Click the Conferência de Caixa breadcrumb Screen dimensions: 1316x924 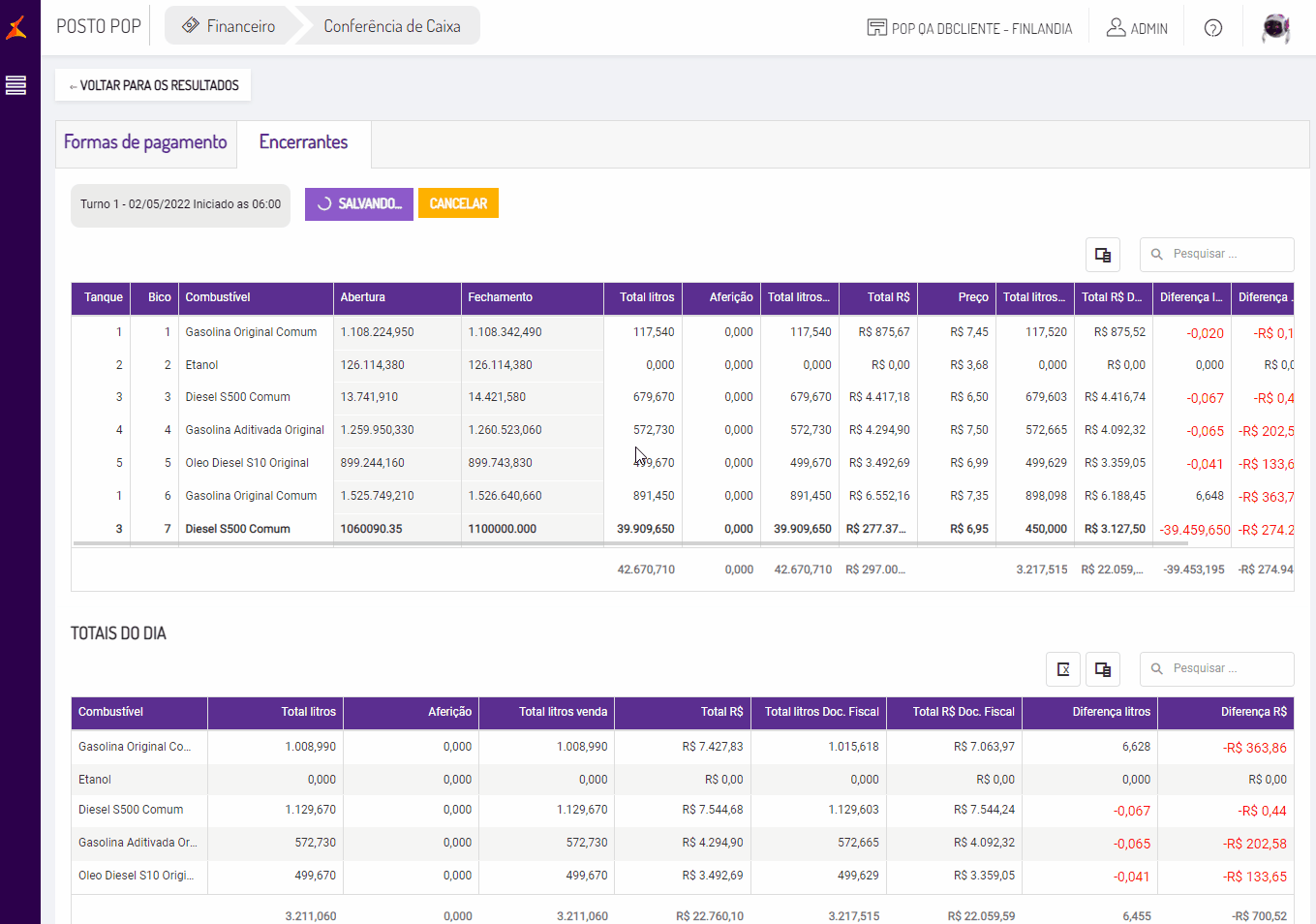[391, 26]
